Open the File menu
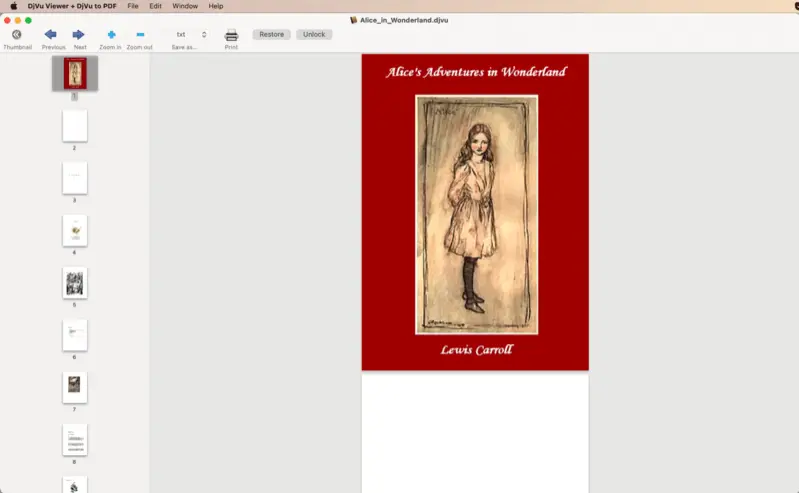The width and height of the screenshot is (799, 493). (x=133, y=6)
